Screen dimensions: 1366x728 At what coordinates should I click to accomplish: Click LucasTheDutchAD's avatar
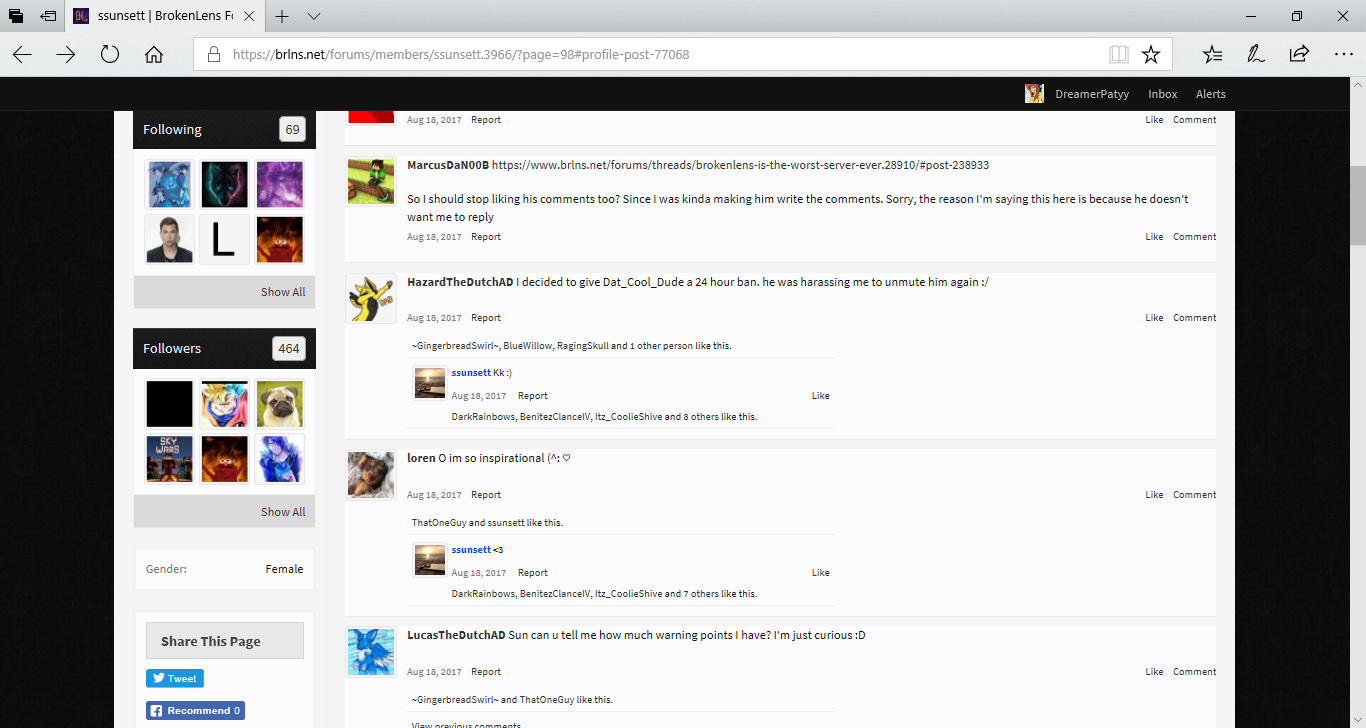[371, 652]
